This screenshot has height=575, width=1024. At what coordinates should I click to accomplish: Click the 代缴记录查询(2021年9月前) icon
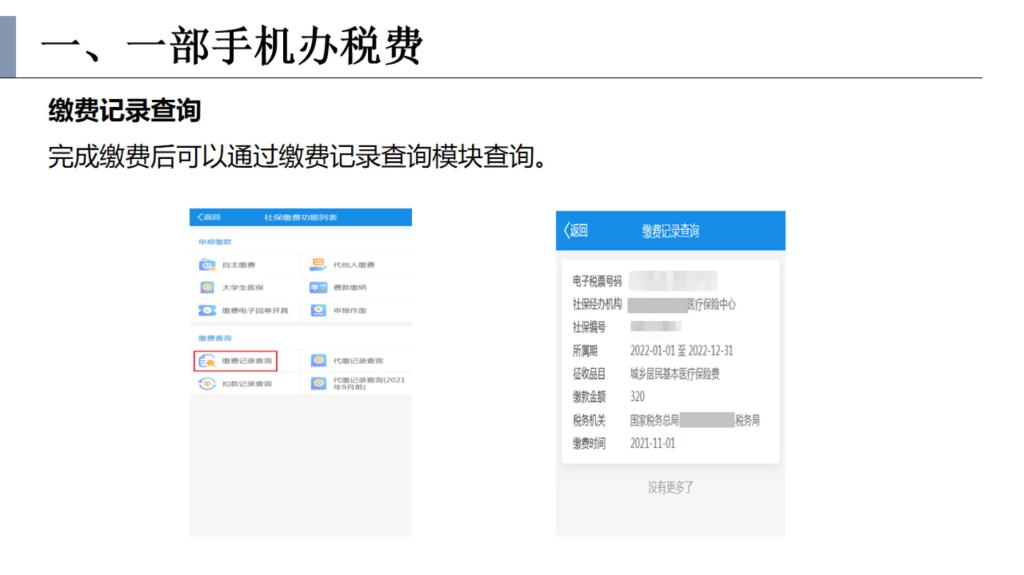click(x=318, y=384)
